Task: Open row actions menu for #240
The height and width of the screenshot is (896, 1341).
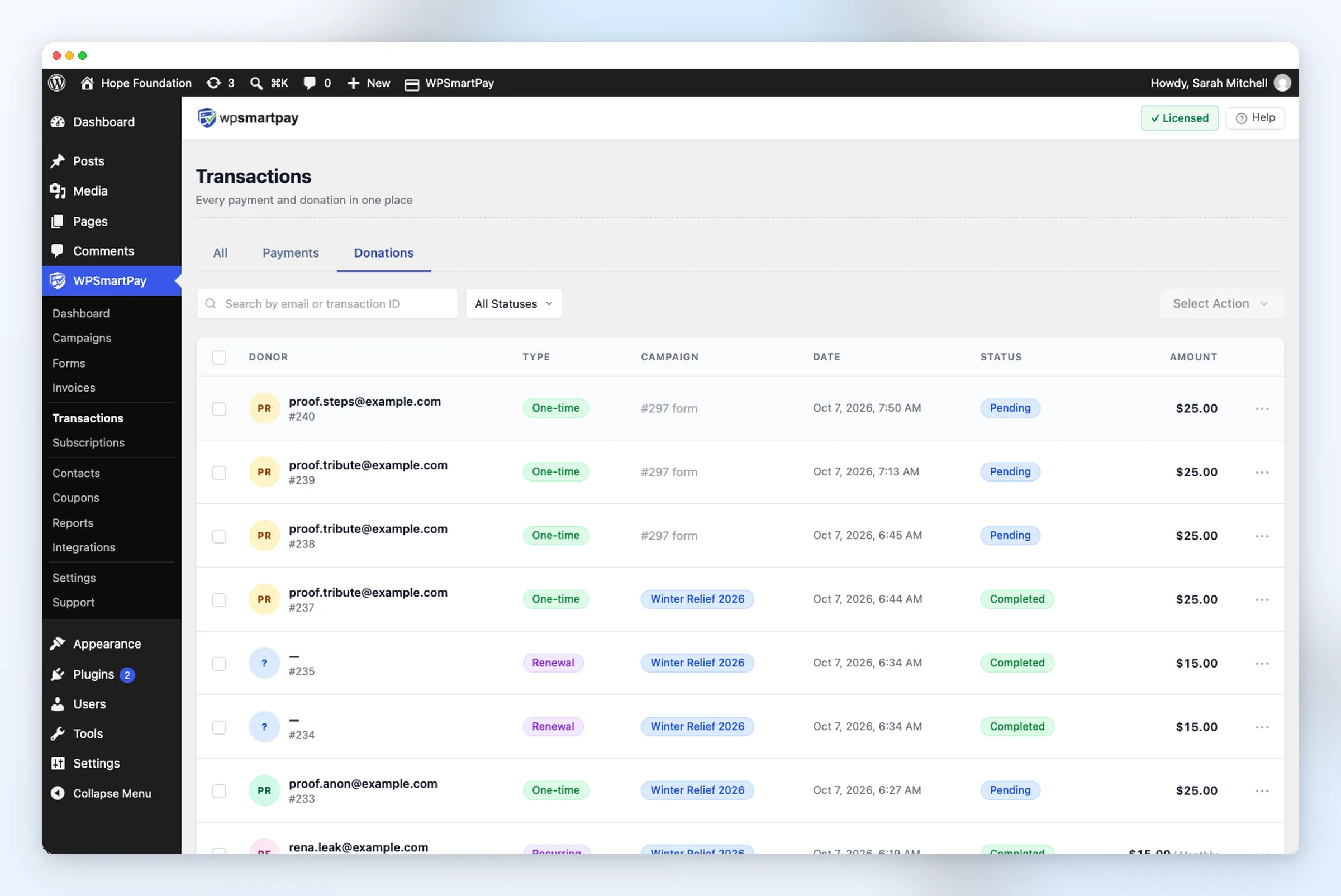Action: (1262, 408)
